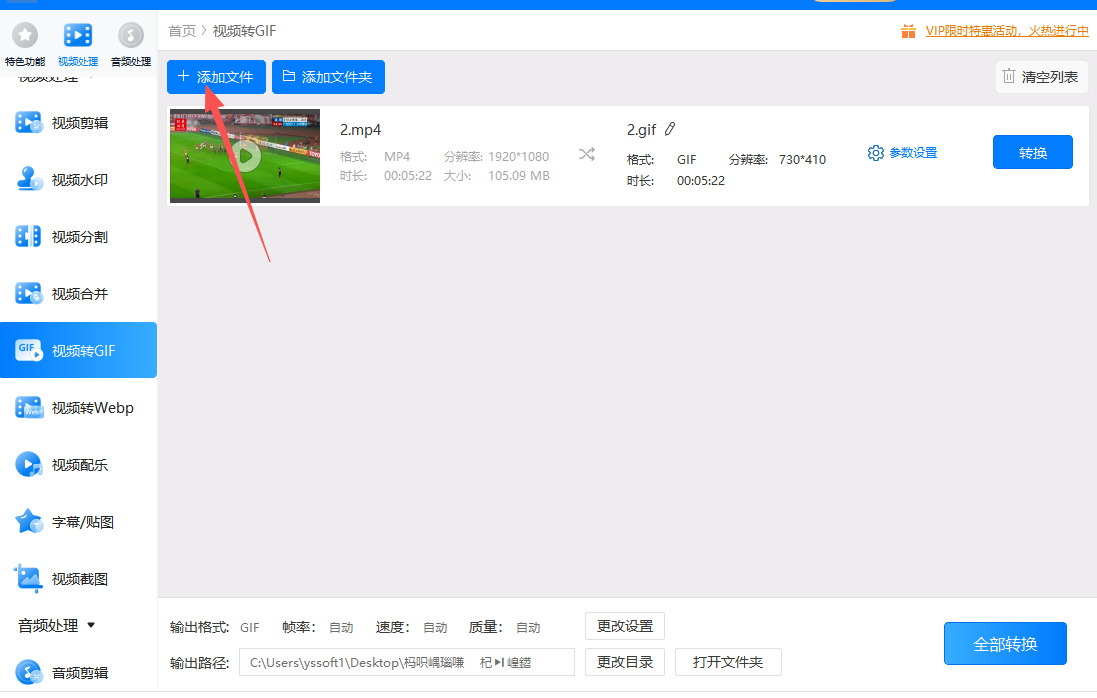Open the 视频水印 tool

point(78,180)
